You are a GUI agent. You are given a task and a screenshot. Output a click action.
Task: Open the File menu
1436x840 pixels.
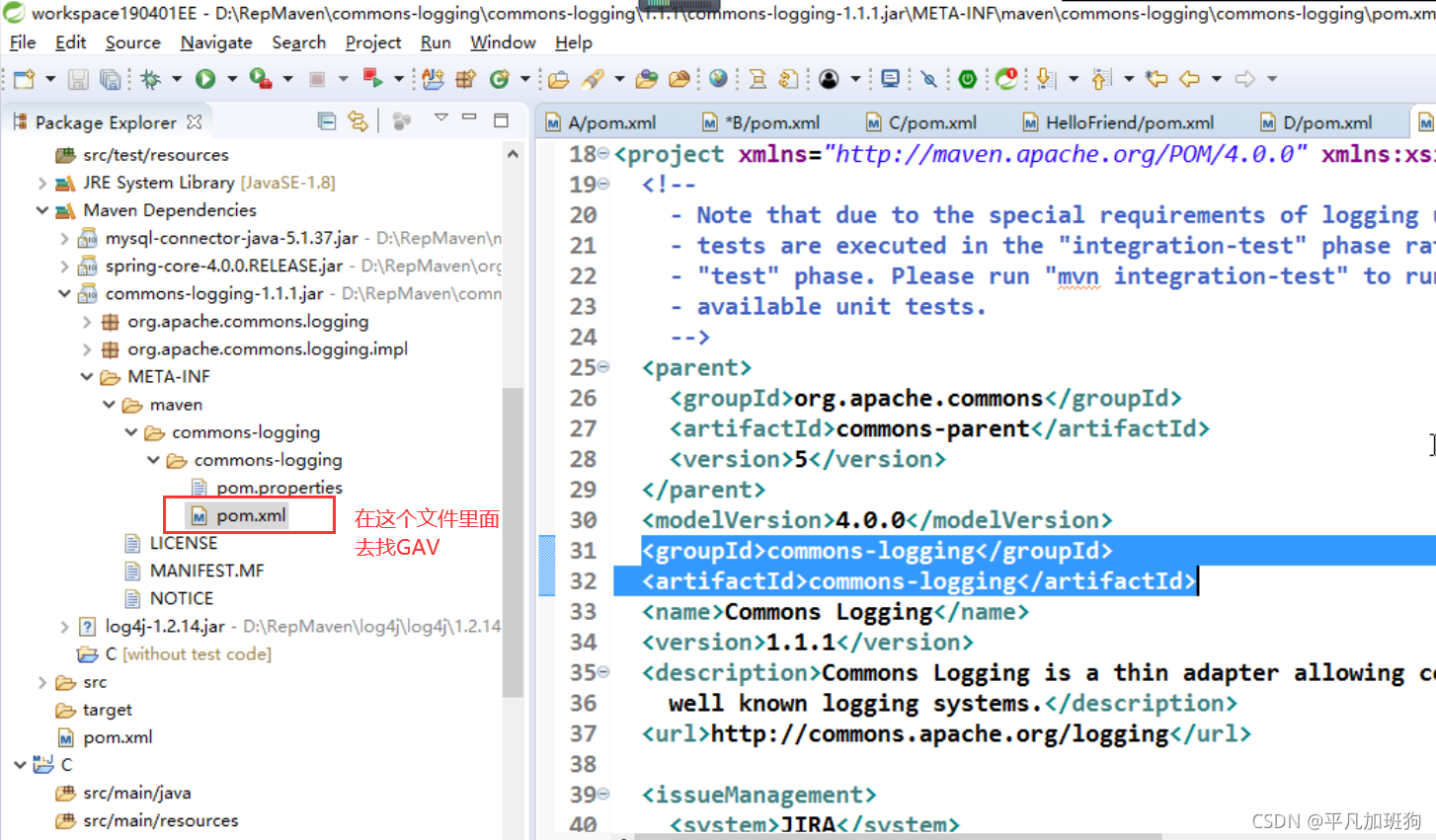[22, 42]
